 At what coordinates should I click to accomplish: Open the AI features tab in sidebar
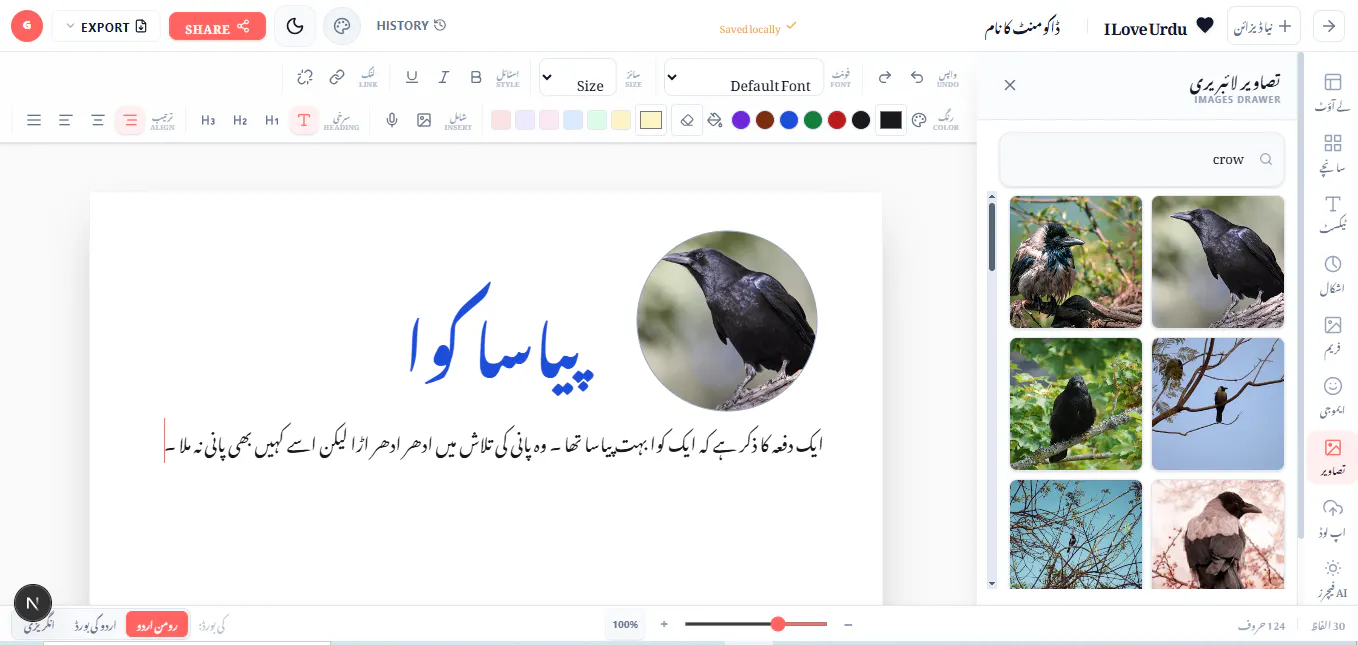[x=1332, y=579]
